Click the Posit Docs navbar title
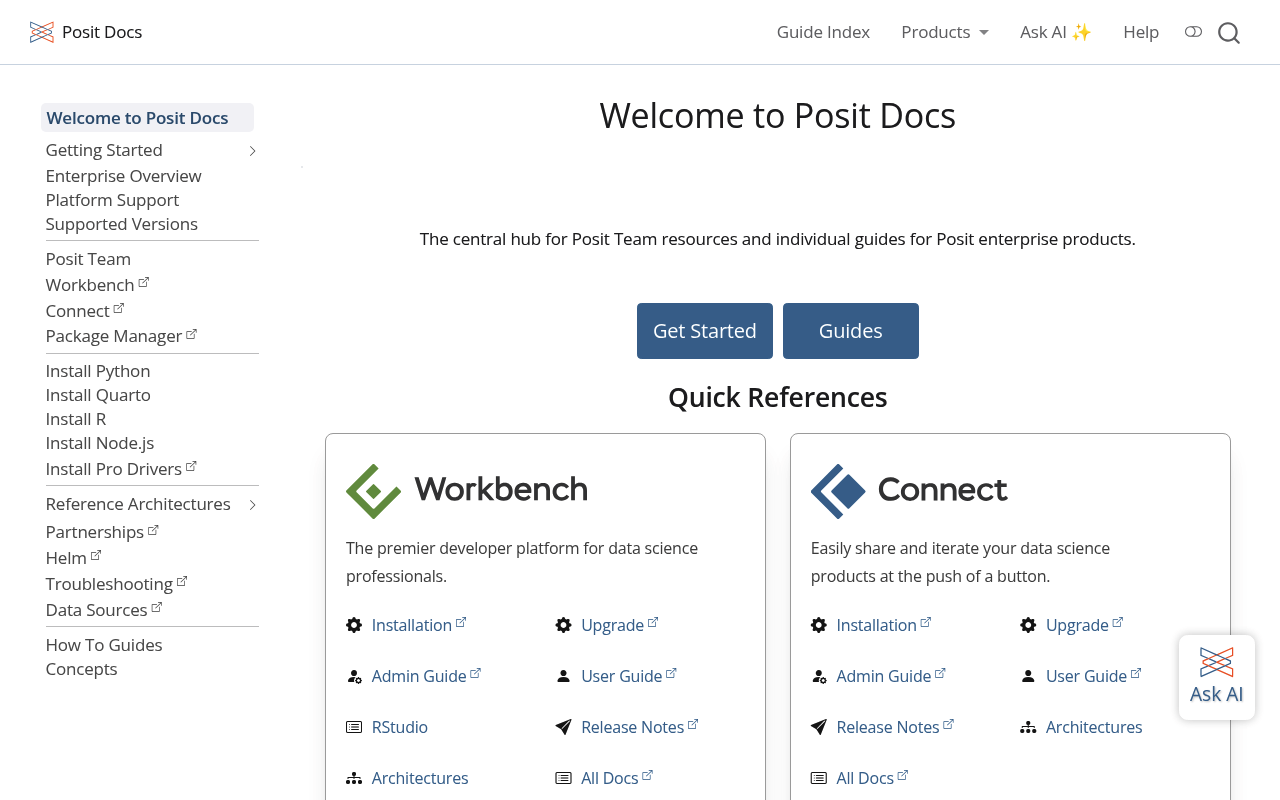Image resolution: width=1280 pixels, height=800 pixels. pos(102,32)
